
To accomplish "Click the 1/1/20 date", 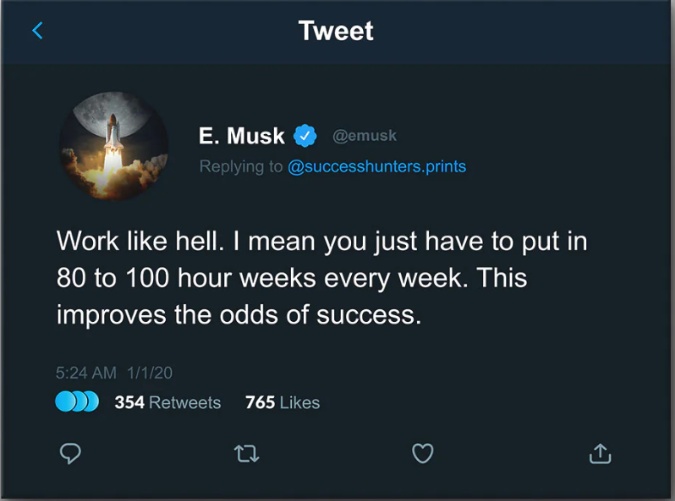I will click(x=150, y=372).
